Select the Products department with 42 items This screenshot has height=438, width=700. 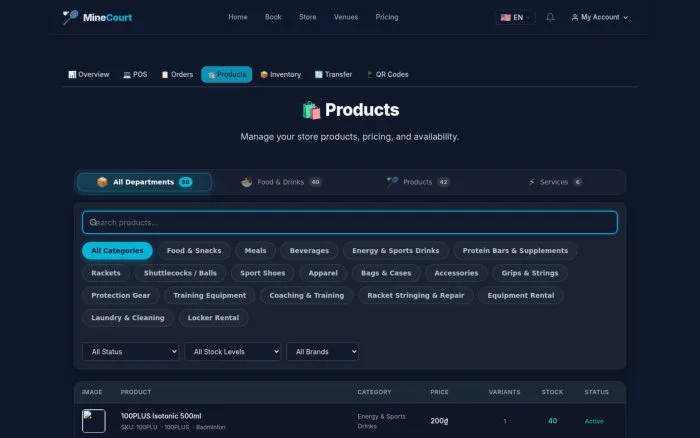pos(418,182)
